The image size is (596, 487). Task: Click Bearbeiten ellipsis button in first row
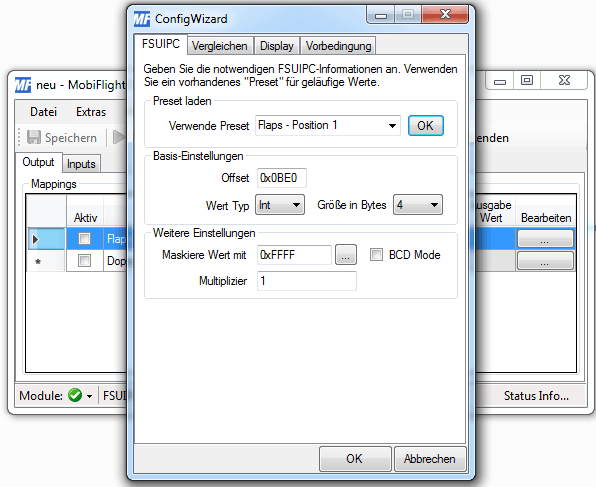click(545, 239)
